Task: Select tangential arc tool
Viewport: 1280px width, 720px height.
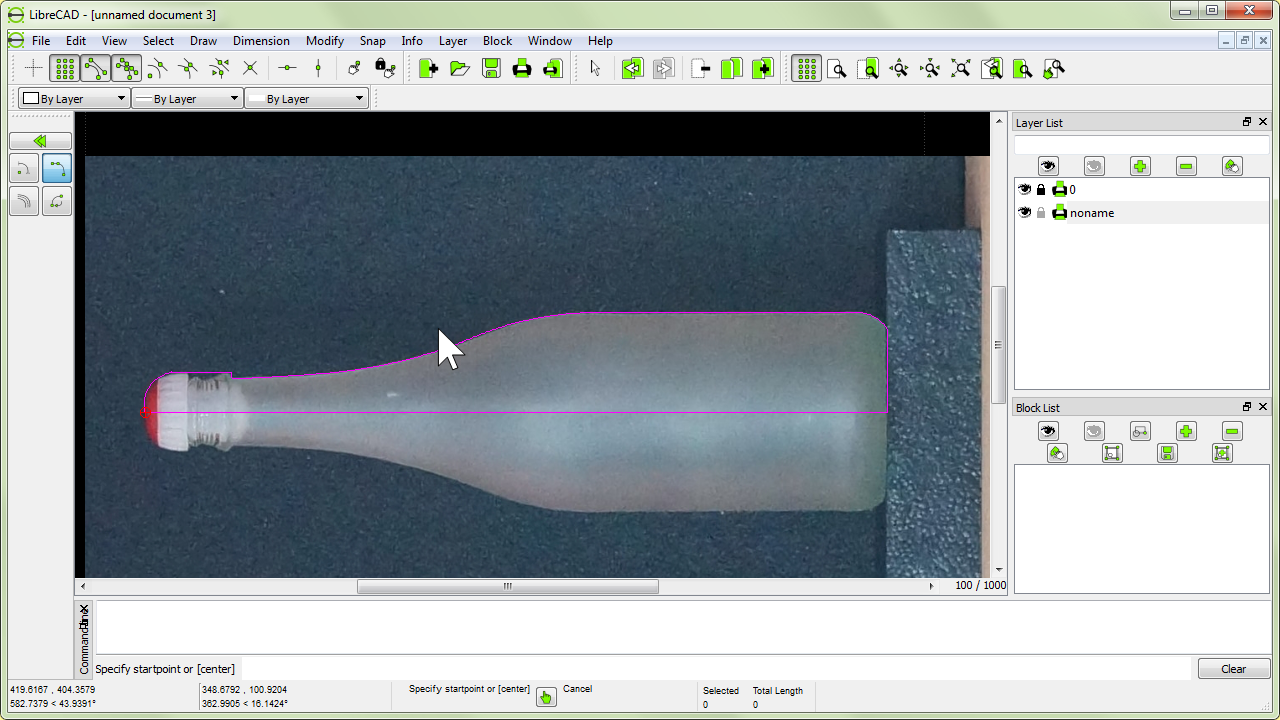Action: pos(57,201)
